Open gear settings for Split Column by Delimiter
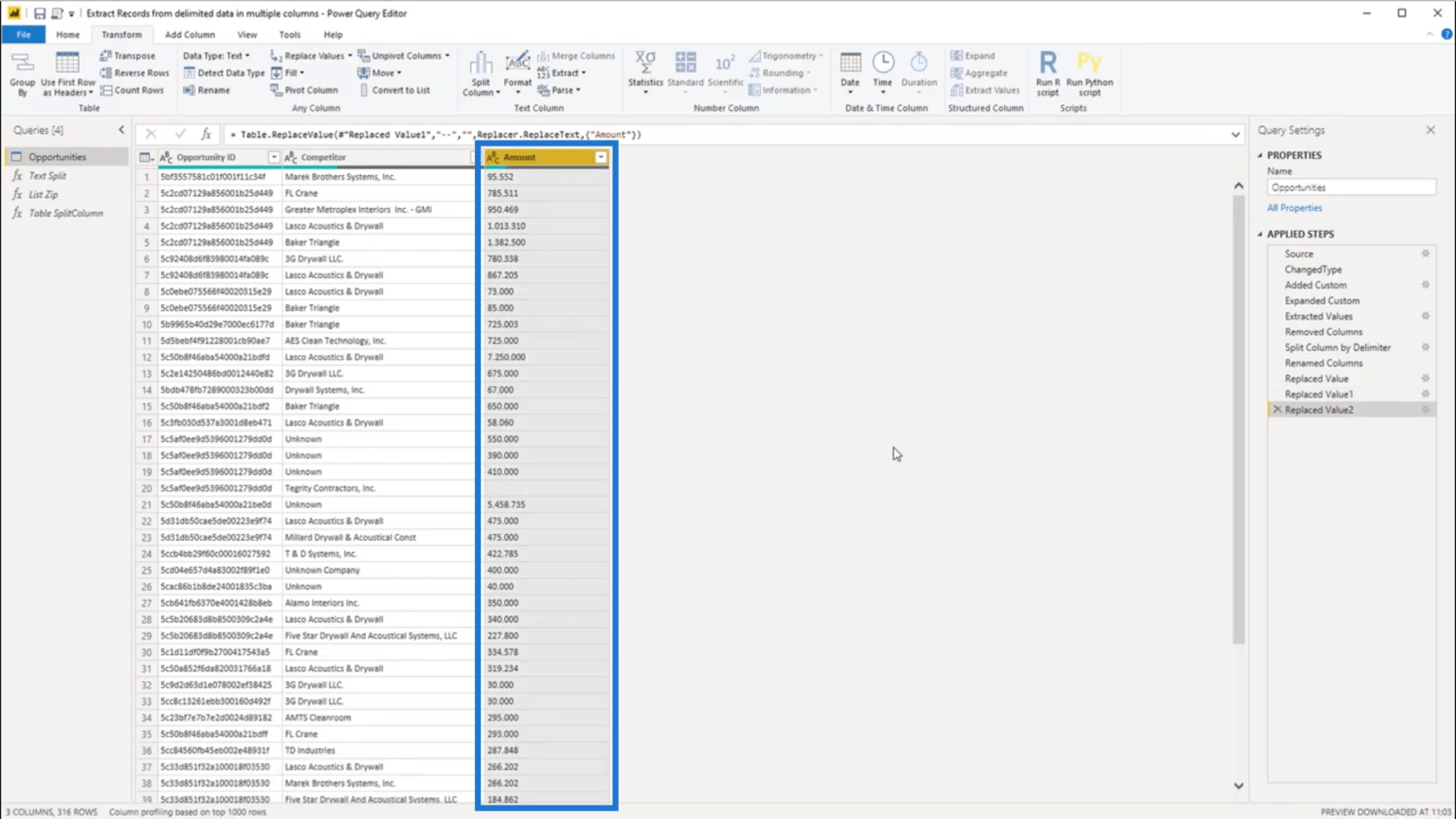 (1425, 348)
